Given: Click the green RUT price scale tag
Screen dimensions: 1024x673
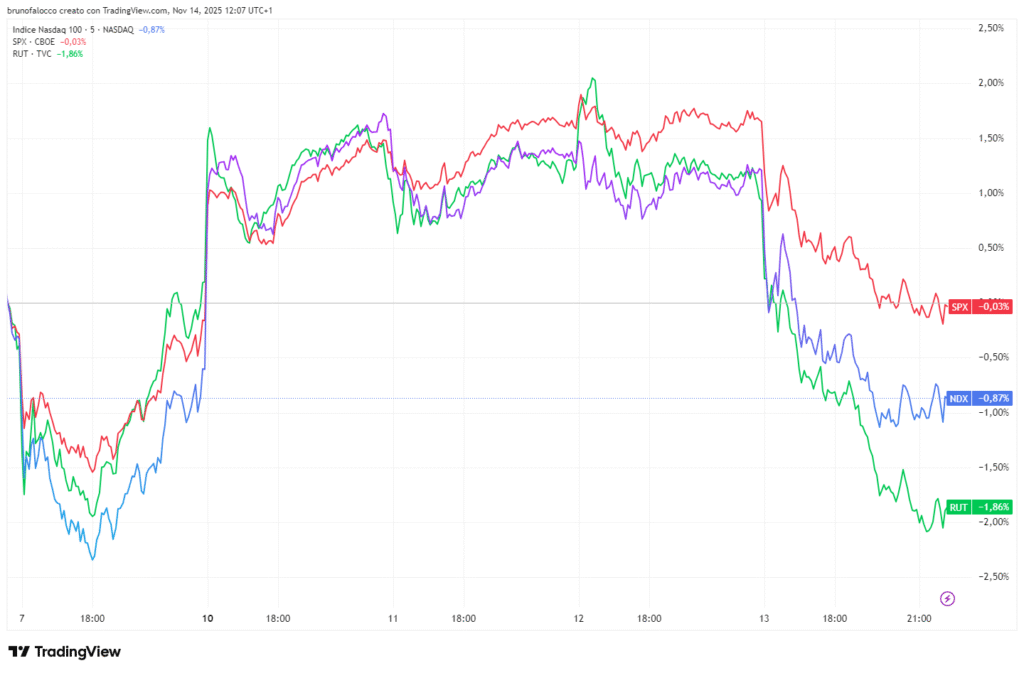Looking at the screenshot, I should [x=960, y=507].
